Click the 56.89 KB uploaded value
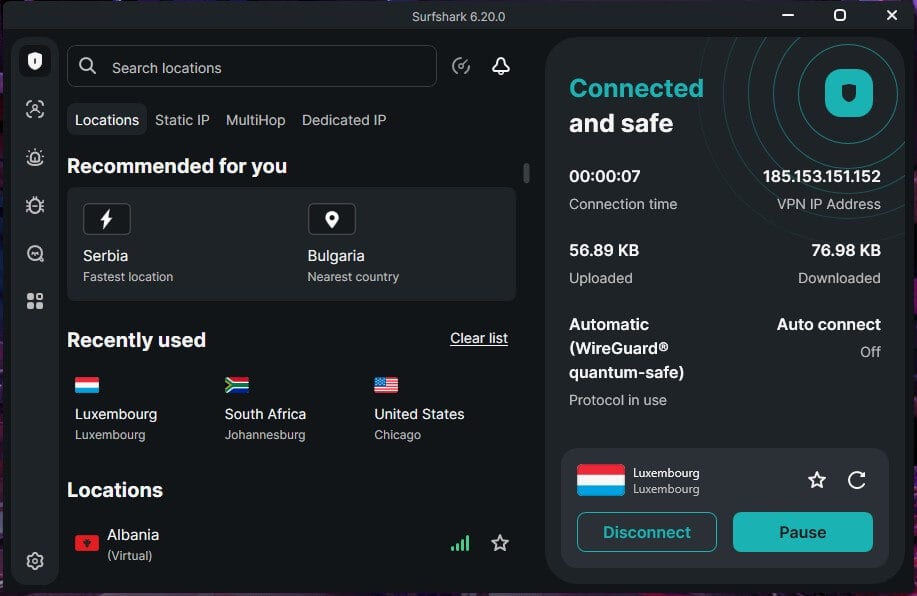This screenshot has width=917, height=596. [604, 250]
